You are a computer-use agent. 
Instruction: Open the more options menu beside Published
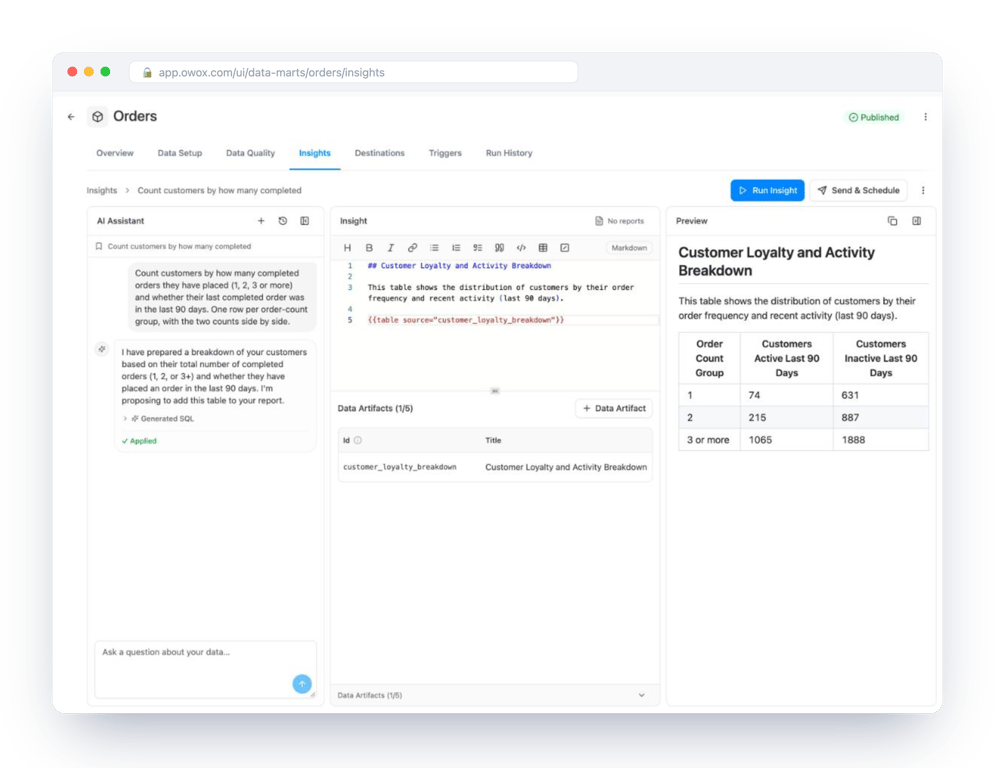pos(925,117)
